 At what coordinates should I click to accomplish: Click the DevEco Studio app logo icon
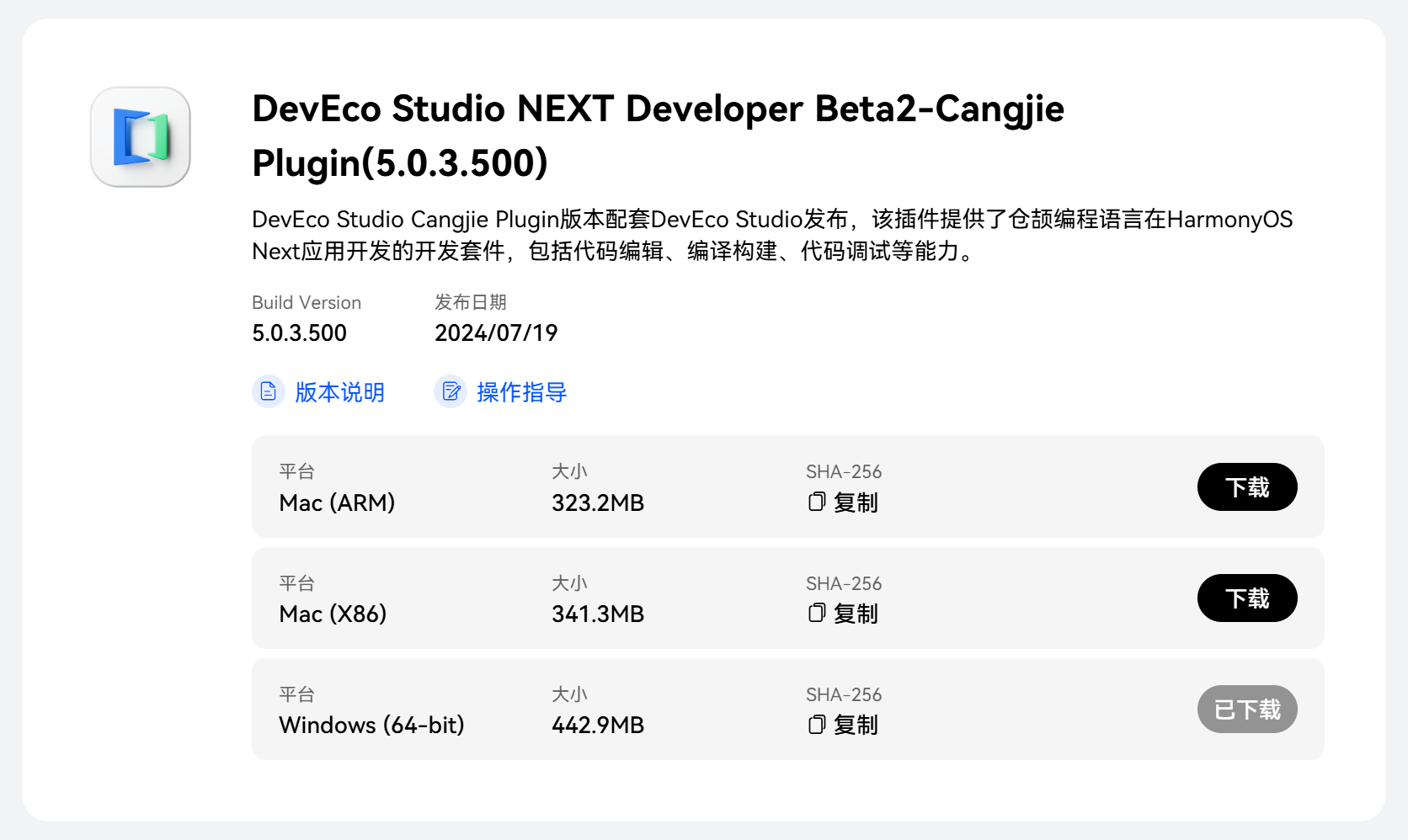(x=141, y=136)
